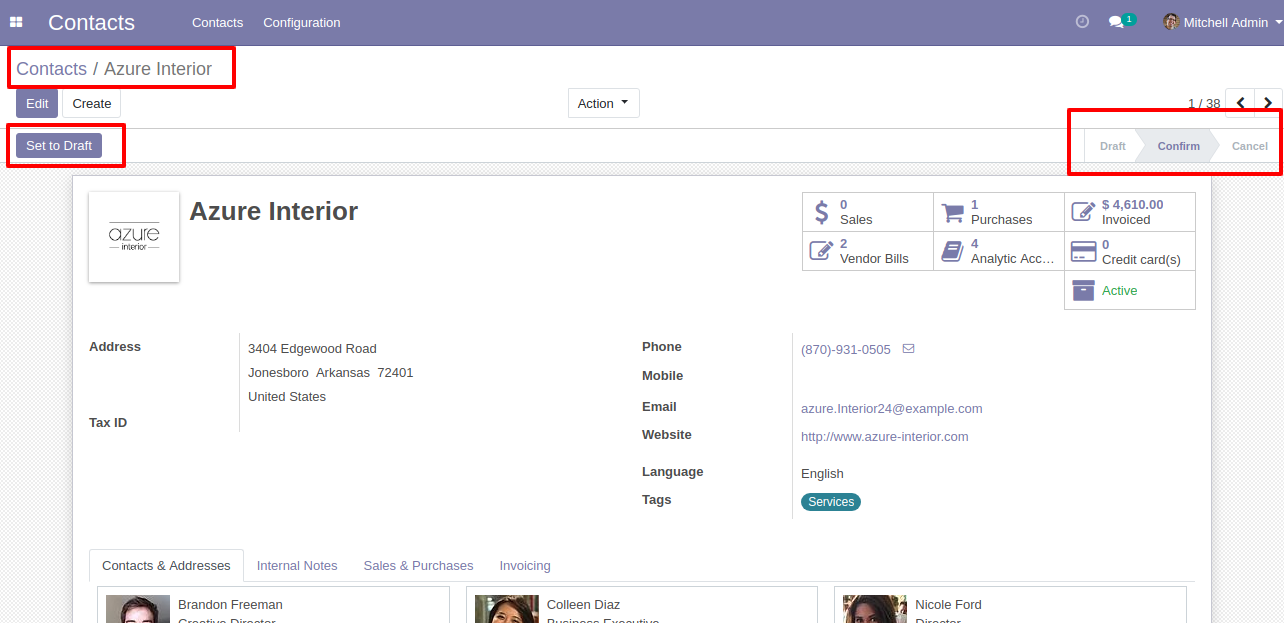Image resolution: width=1284 pixels, height=623 pixels.
Task: Click the Services tag
Action: (x=831, y=502)
